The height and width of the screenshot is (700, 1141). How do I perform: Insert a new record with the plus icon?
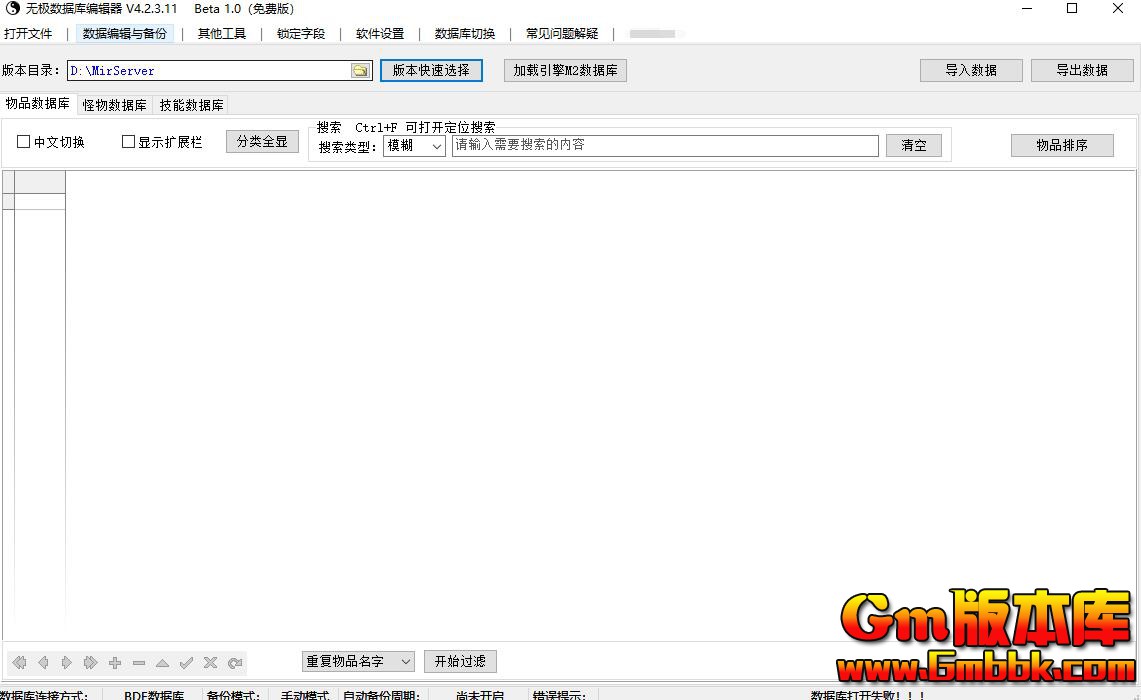[115, 662]
